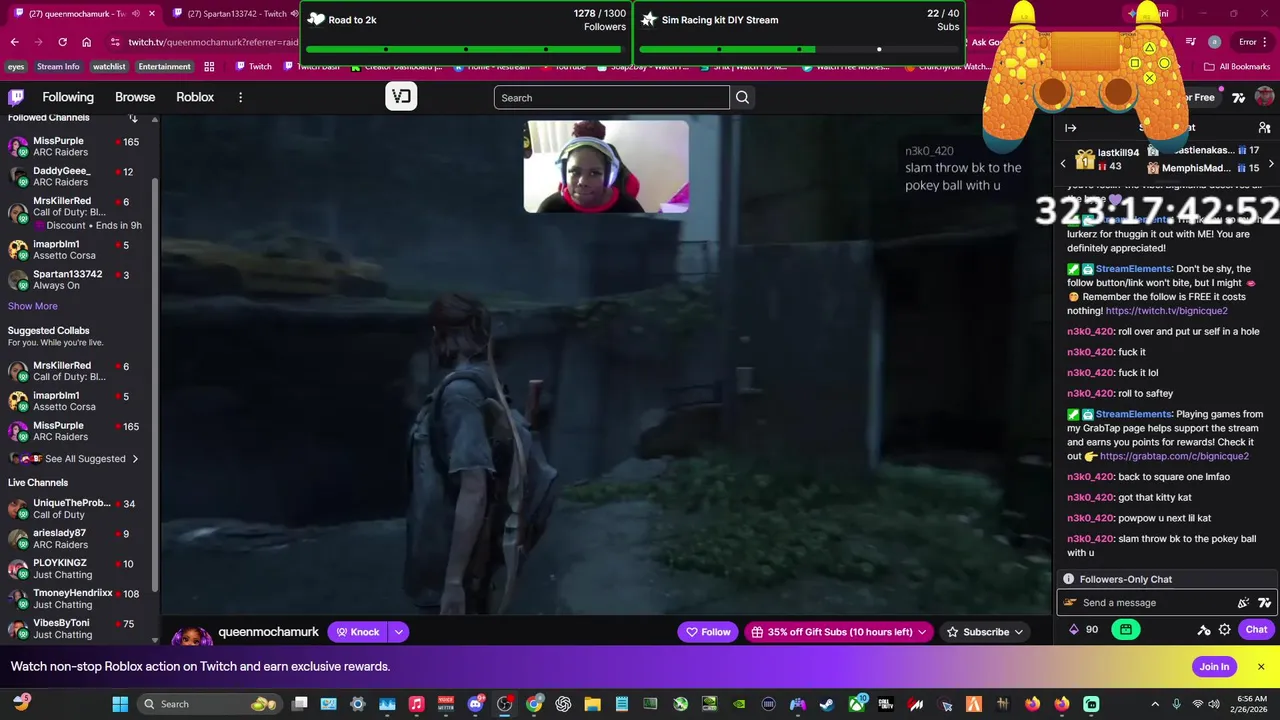This screenshot has height=720, width=1280.
Task: Click the Chat send button
Action: coord(1256,630)
